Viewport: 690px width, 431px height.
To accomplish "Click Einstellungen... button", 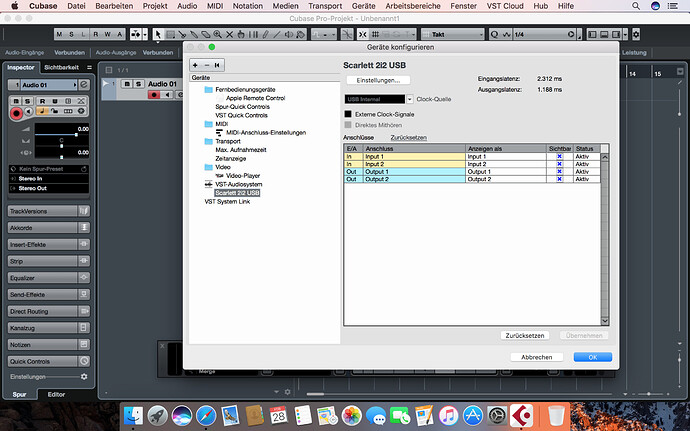I will coord(378,80).
